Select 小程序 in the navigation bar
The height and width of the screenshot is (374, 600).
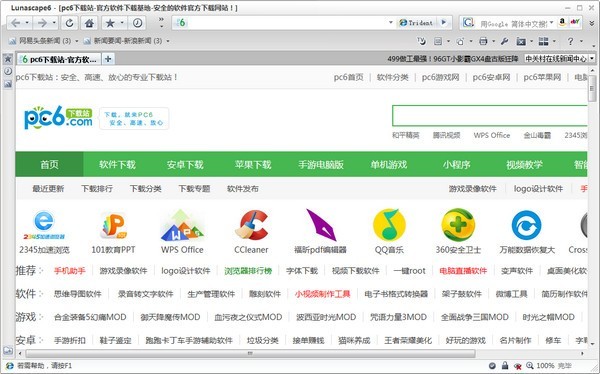[x=457, y=165]
